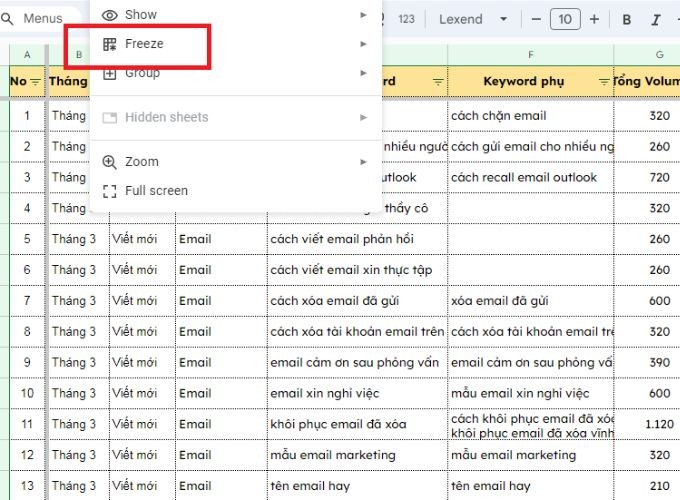The image size is (680, 500).
Task: Open the Group submenu
Action: (x=235, y=73)
